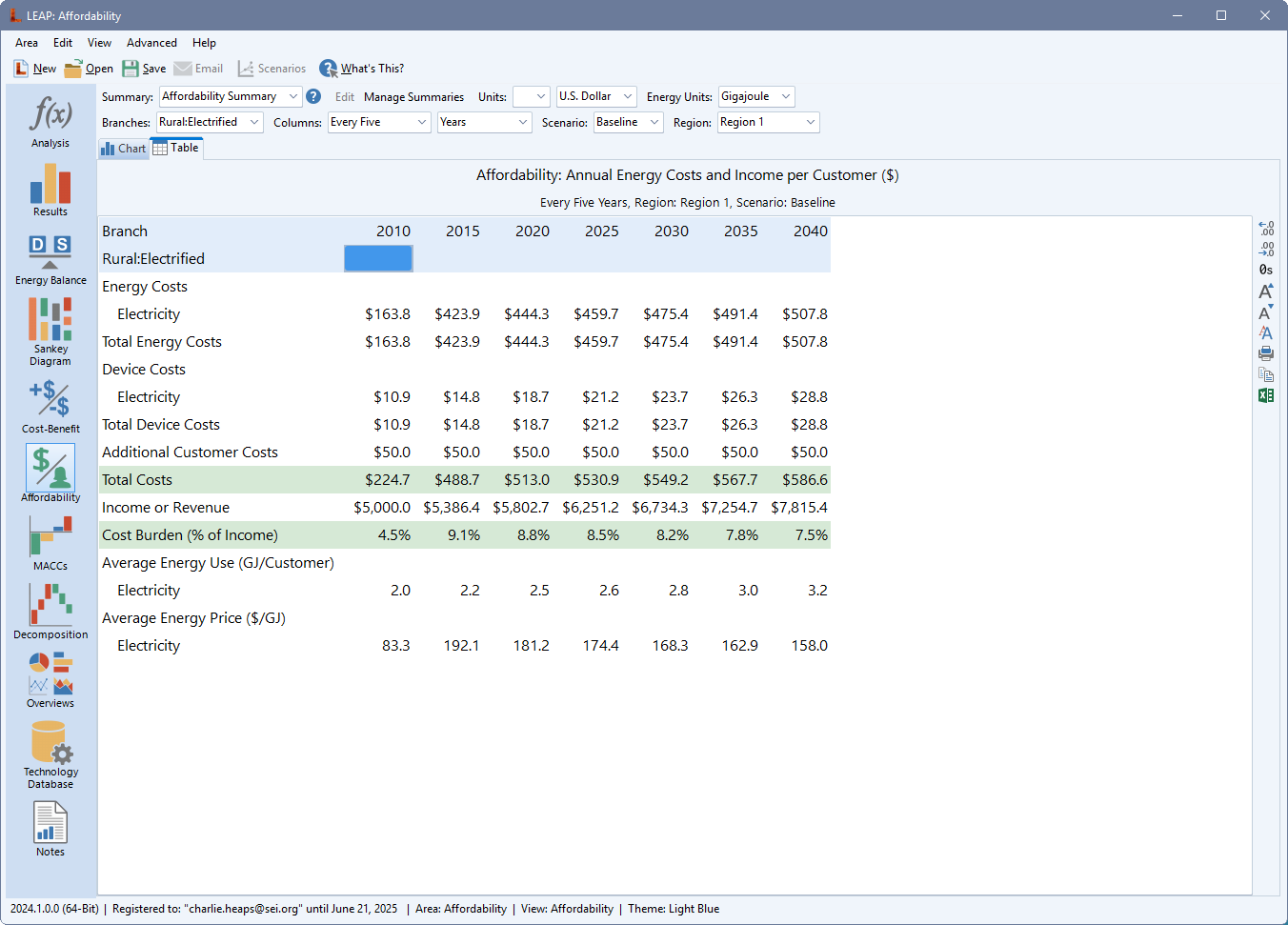Open the MACCs view

[x=50, y=542]
